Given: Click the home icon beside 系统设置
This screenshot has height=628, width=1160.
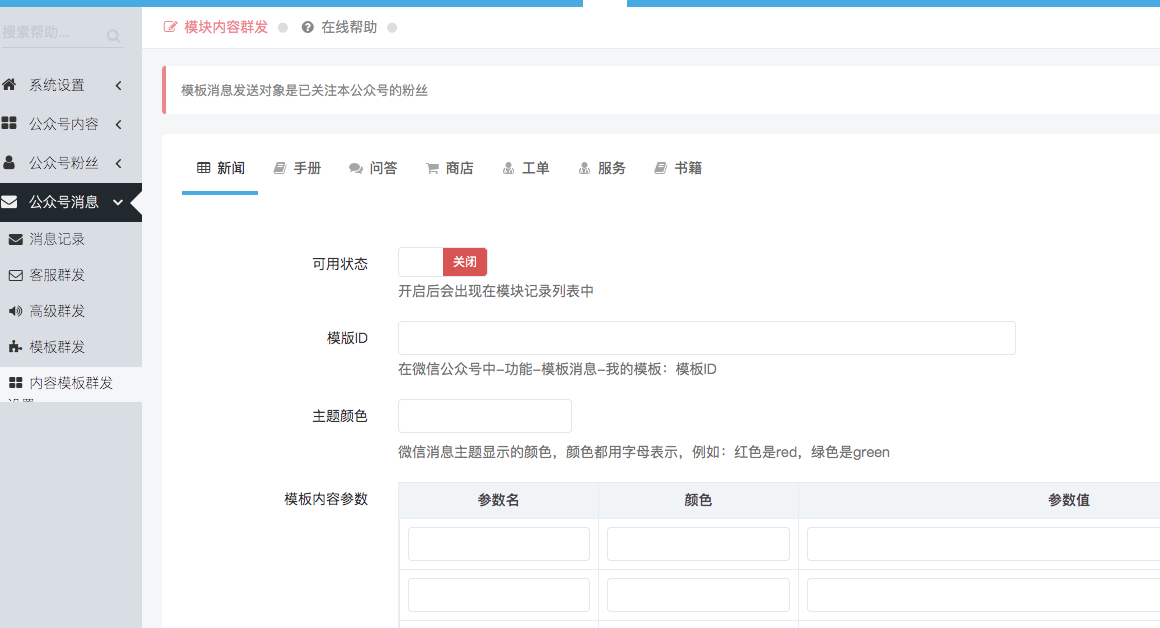Looking at the screenshot, I should pyautogui.click(x=9, y=85).
